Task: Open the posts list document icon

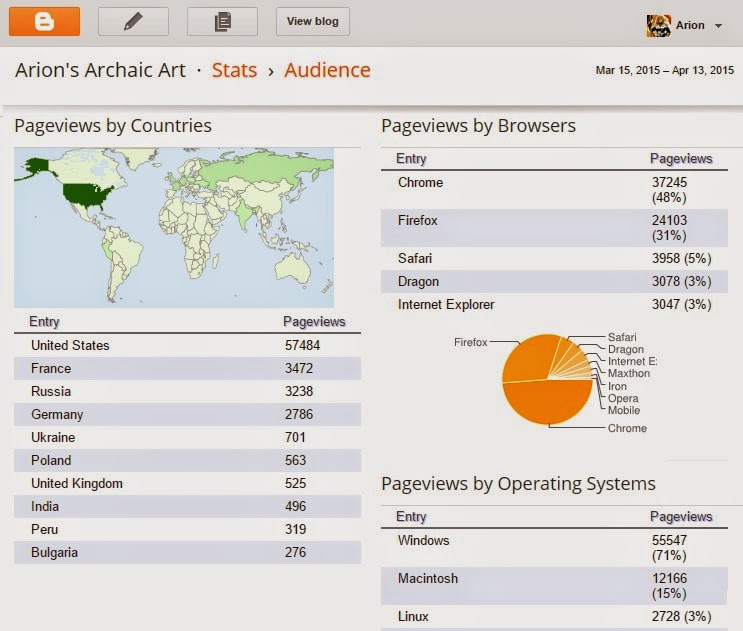Action: [x=222, y=21]
